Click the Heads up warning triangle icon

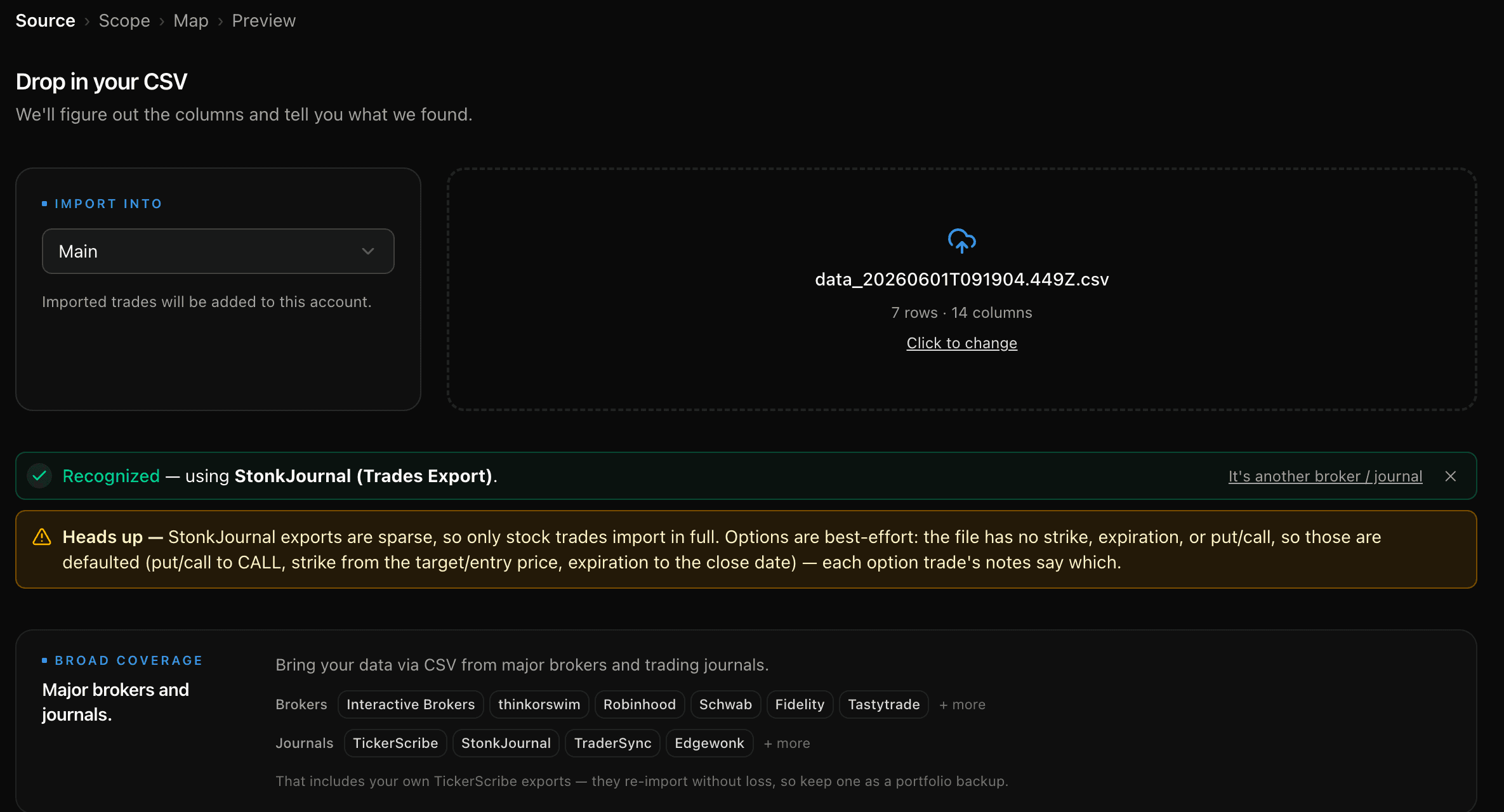pos(42,537)
